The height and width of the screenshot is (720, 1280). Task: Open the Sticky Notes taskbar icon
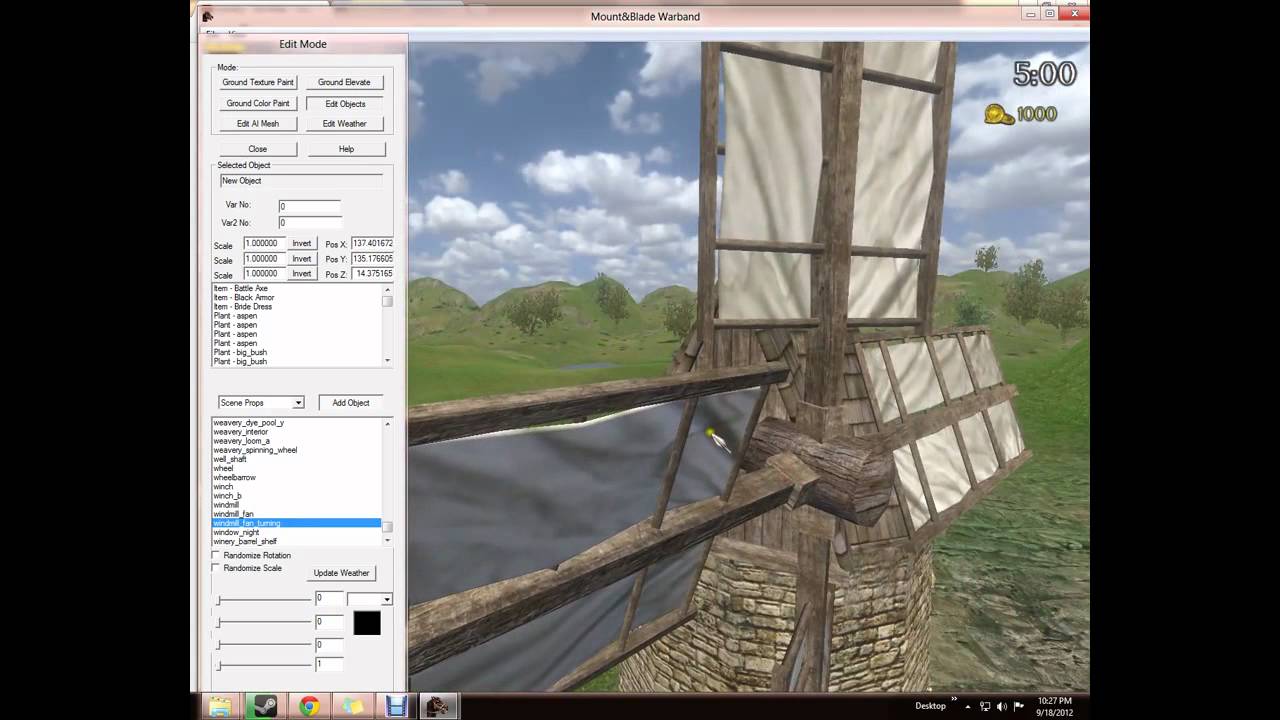[353, 707]
